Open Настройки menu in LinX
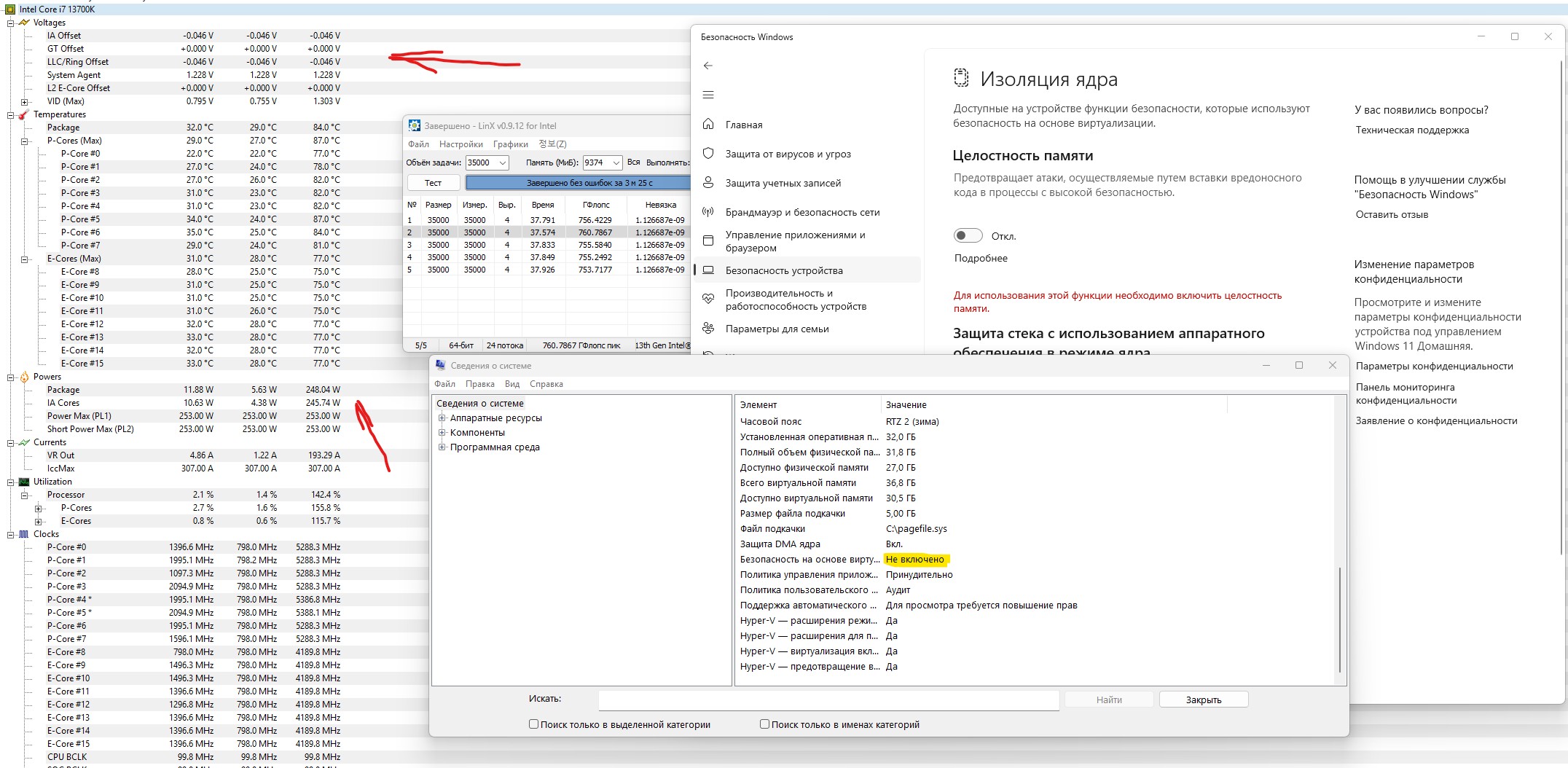Screen dimensions: 1568x768 tap(460, 144)
